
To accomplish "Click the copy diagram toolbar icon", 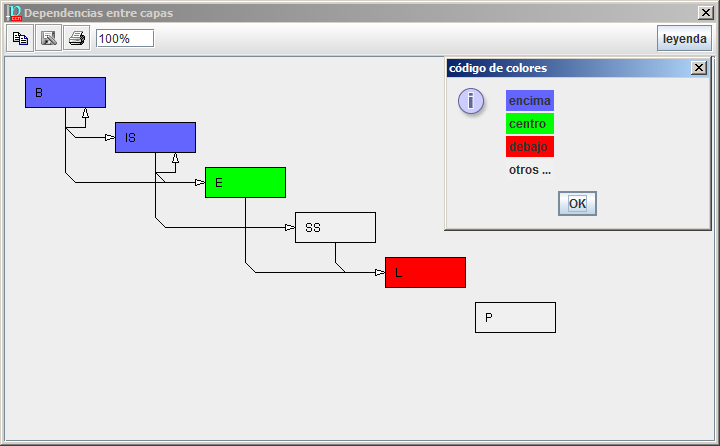I will tap(20, 38).
